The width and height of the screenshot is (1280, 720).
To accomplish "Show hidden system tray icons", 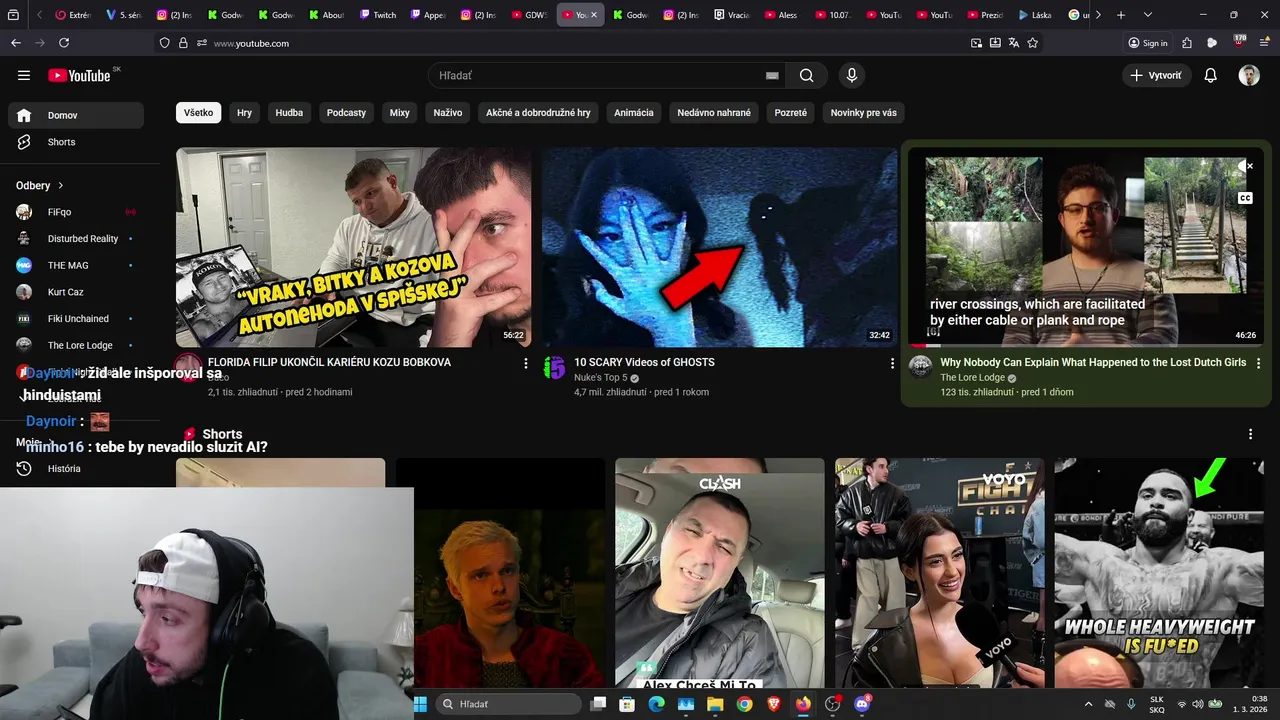I will (x=1088, y=704).
